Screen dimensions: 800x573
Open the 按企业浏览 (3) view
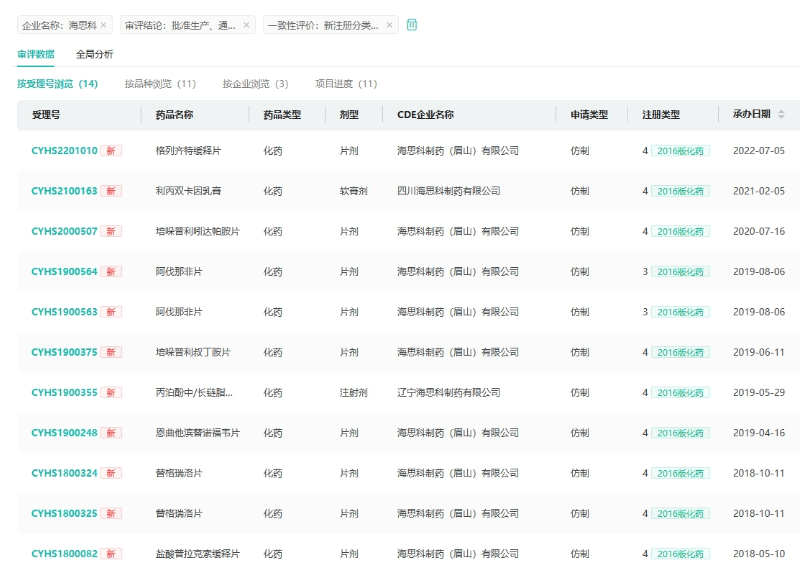(x=255, y=84)
